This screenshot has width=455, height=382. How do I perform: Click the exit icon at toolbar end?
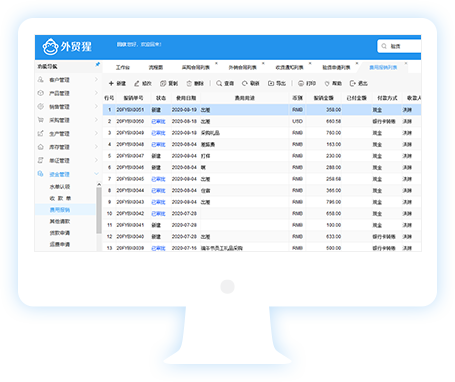[353, 83]
